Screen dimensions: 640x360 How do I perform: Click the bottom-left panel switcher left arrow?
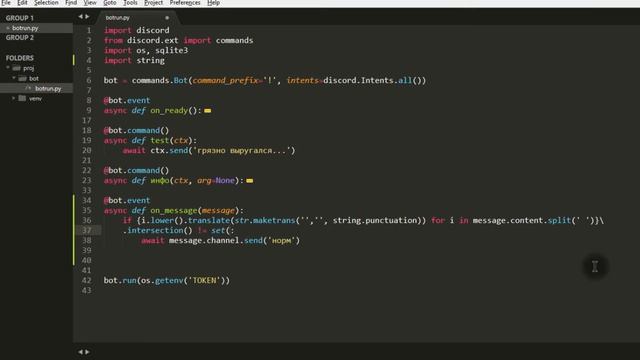point(80,352)
